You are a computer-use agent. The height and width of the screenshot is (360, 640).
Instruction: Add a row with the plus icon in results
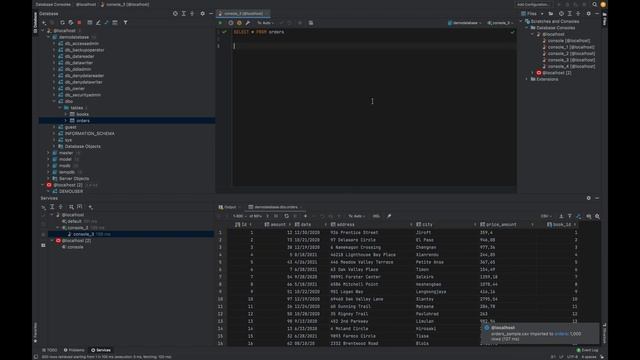[305, 216]
